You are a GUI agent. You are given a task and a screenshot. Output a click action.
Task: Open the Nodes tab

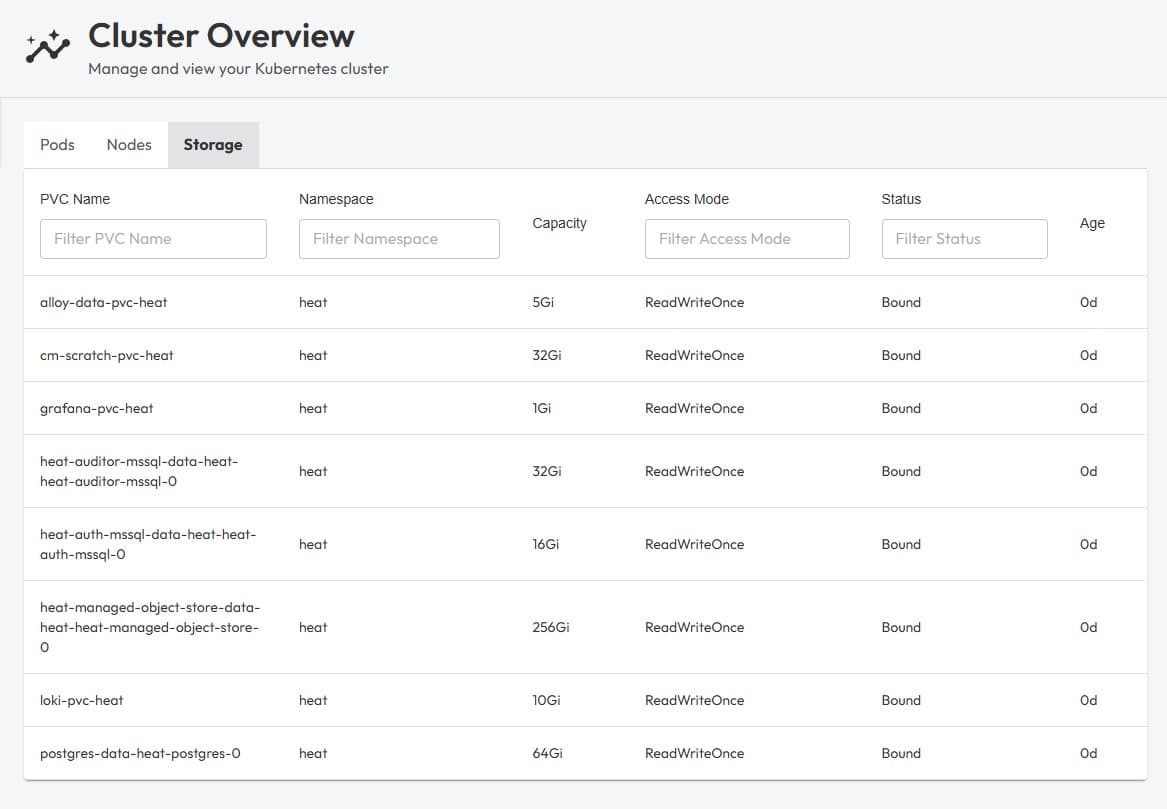[x=129, y=145]
